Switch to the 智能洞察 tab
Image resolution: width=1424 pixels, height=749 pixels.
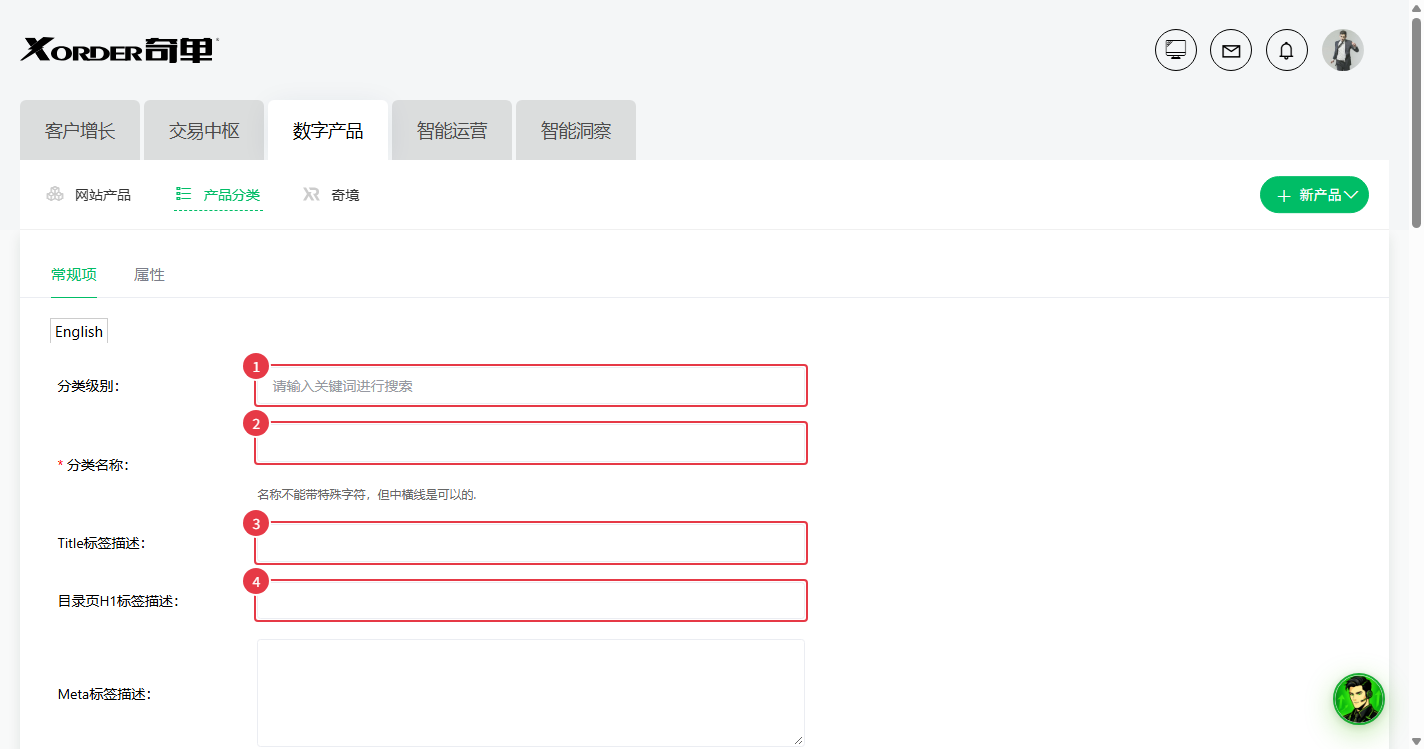coord(576,131)
